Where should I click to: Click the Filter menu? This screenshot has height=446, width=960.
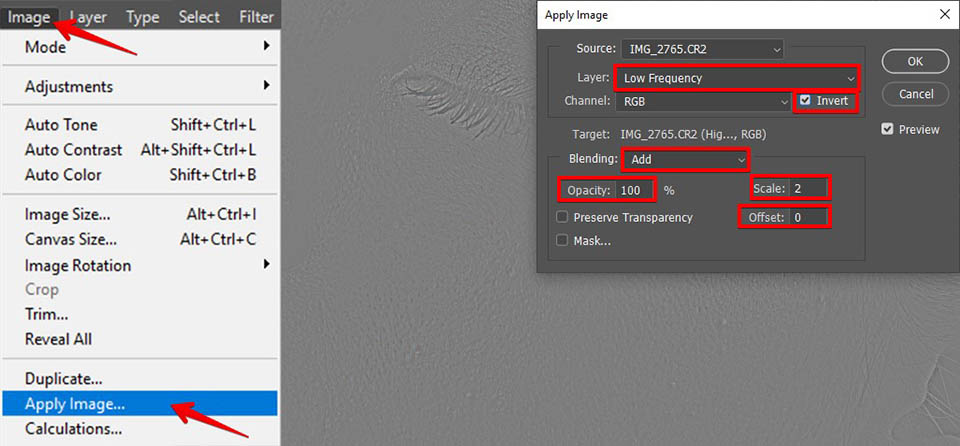[x=256, y=16]
